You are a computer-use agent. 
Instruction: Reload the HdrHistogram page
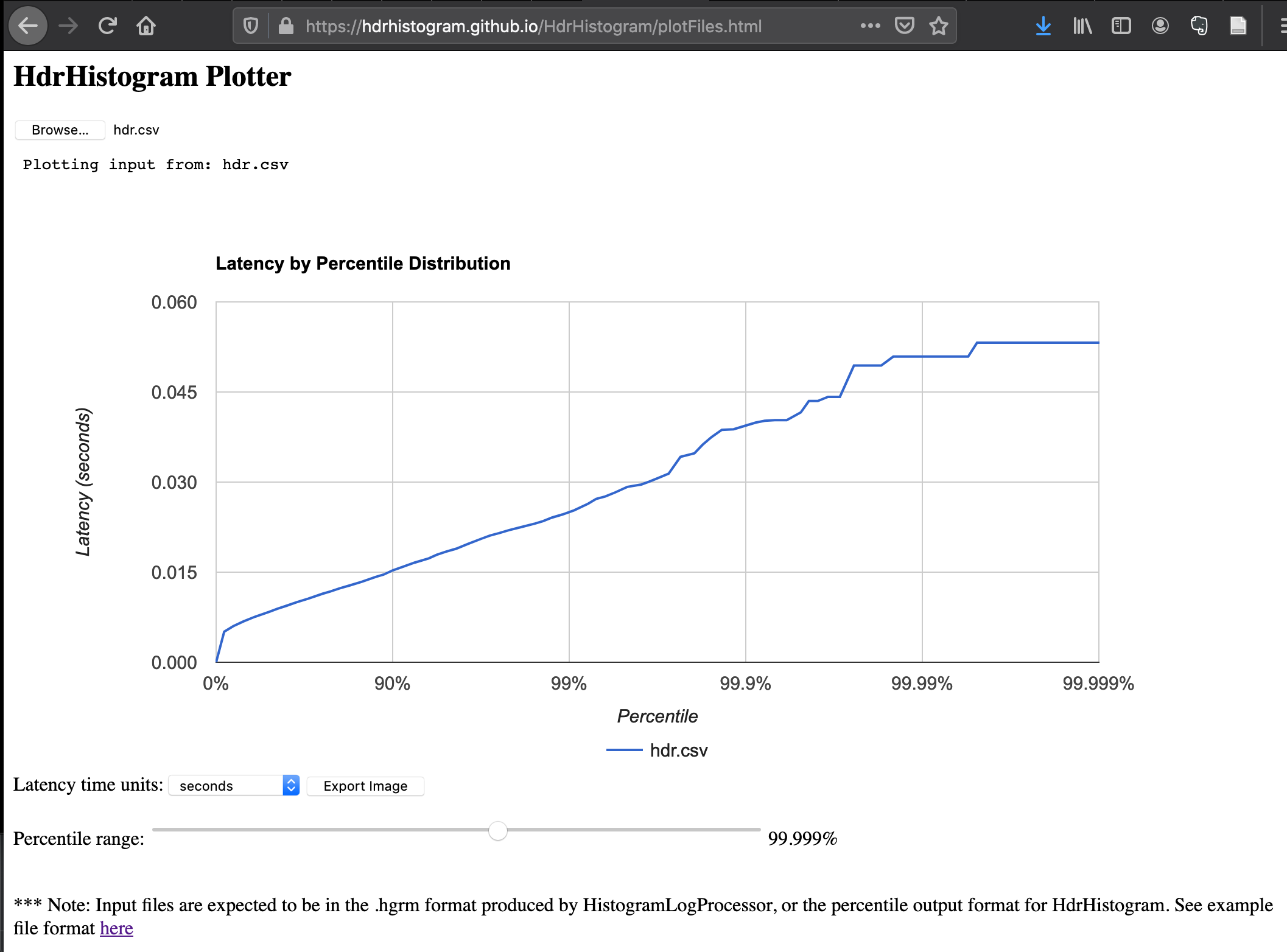click(x=107, y=26)
